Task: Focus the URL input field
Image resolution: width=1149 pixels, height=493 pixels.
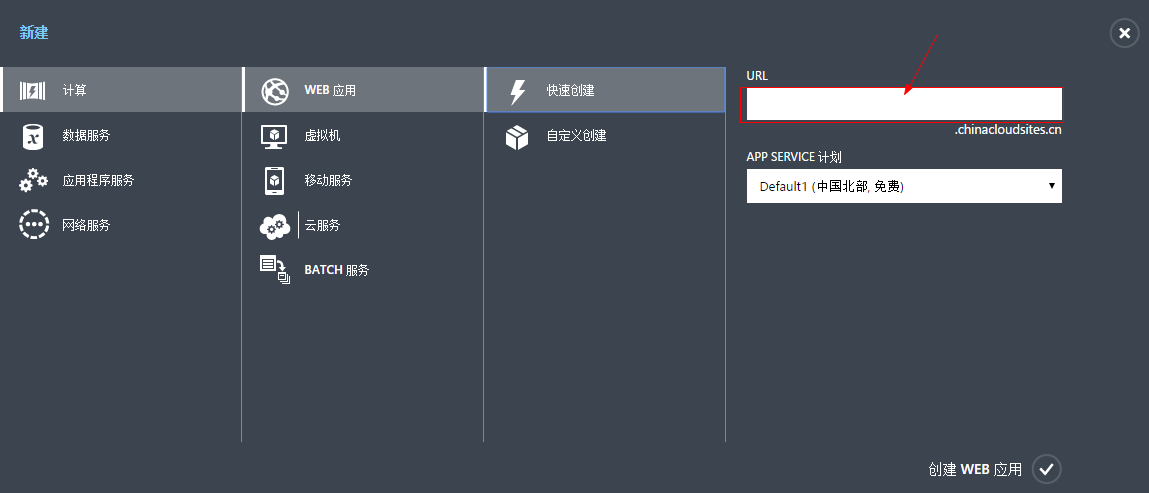Action: tap(903, 104)
